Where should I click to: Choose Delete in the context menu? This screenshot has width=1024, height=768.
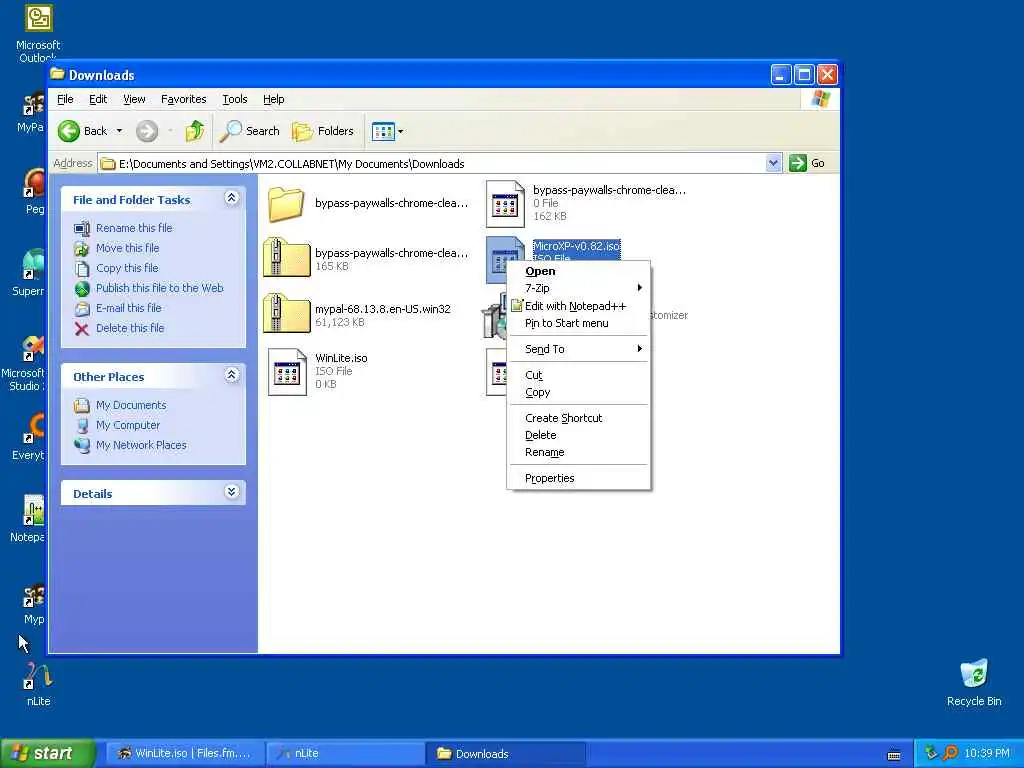point(579,435)
